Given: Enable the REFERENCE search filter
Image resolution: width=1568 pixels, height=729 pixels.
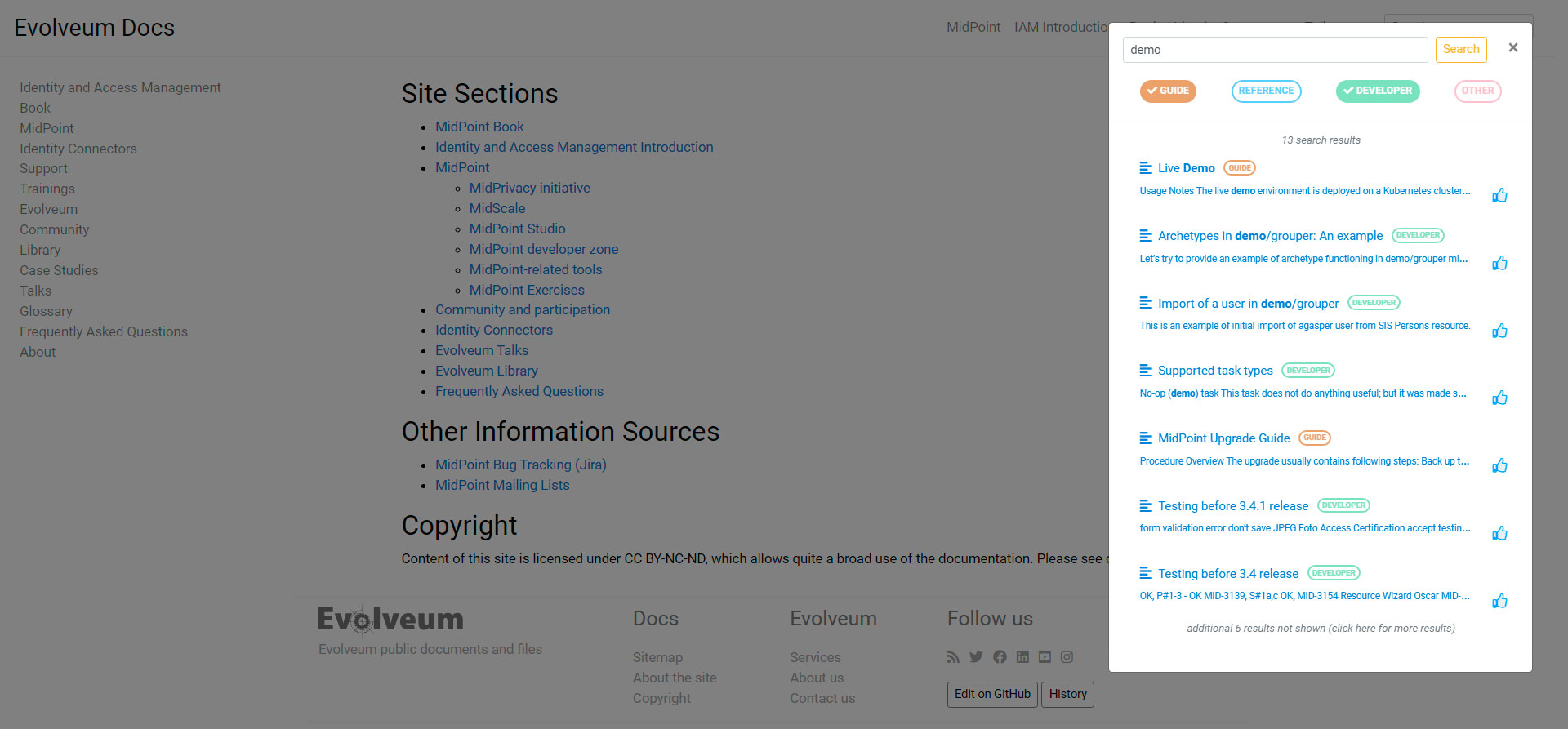Looking at the screenshot, I should point(1266,91).
